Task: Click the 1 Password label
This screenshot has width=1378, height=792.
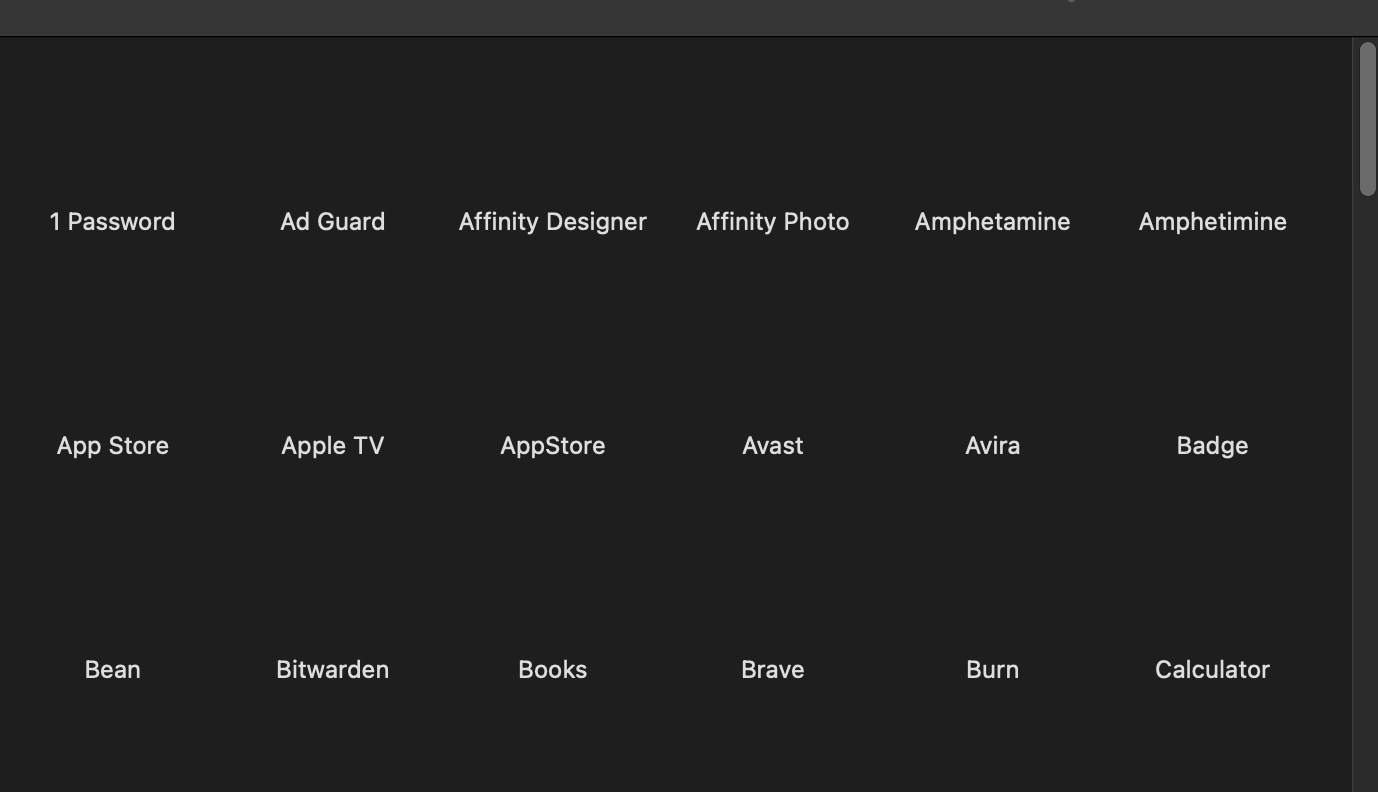Action: pos(112,221)
